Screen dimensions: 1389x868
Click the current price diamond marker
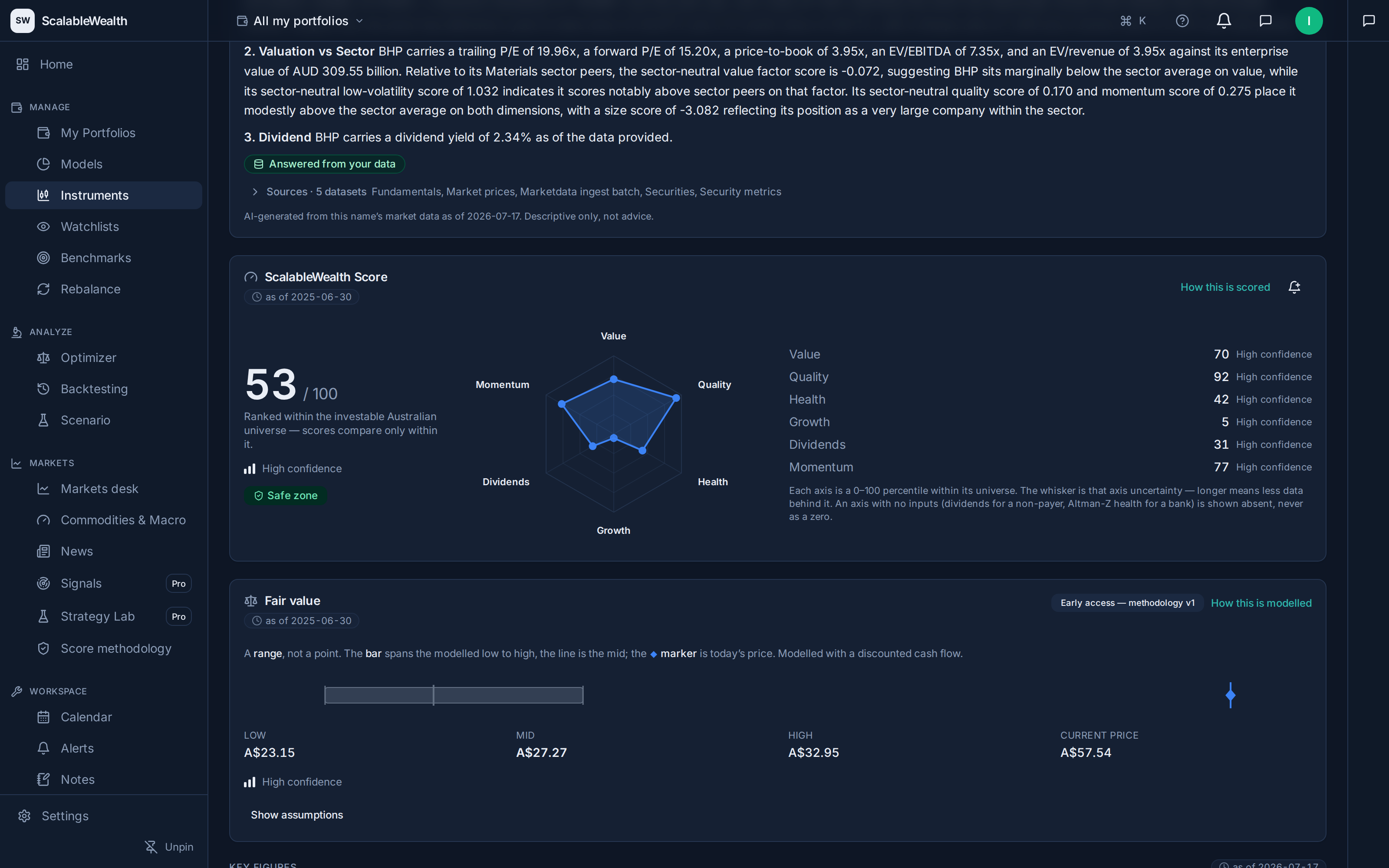coord(1231,695)
